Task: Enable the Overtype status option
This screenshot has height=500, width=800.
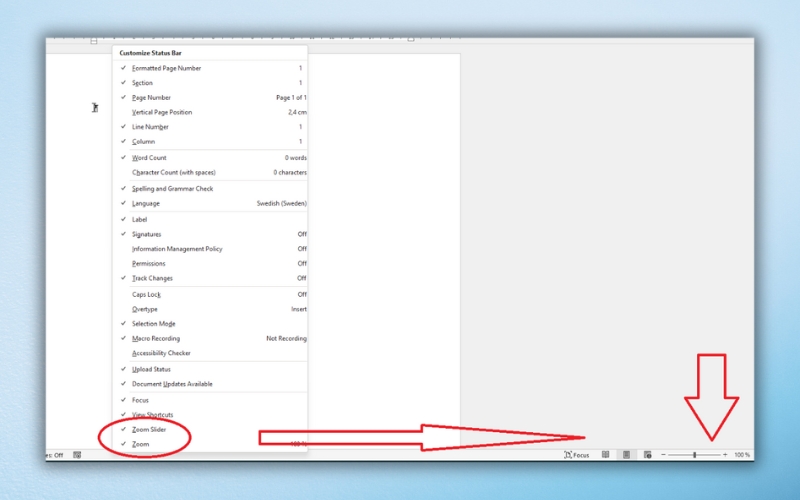Action: pos(146,309)
